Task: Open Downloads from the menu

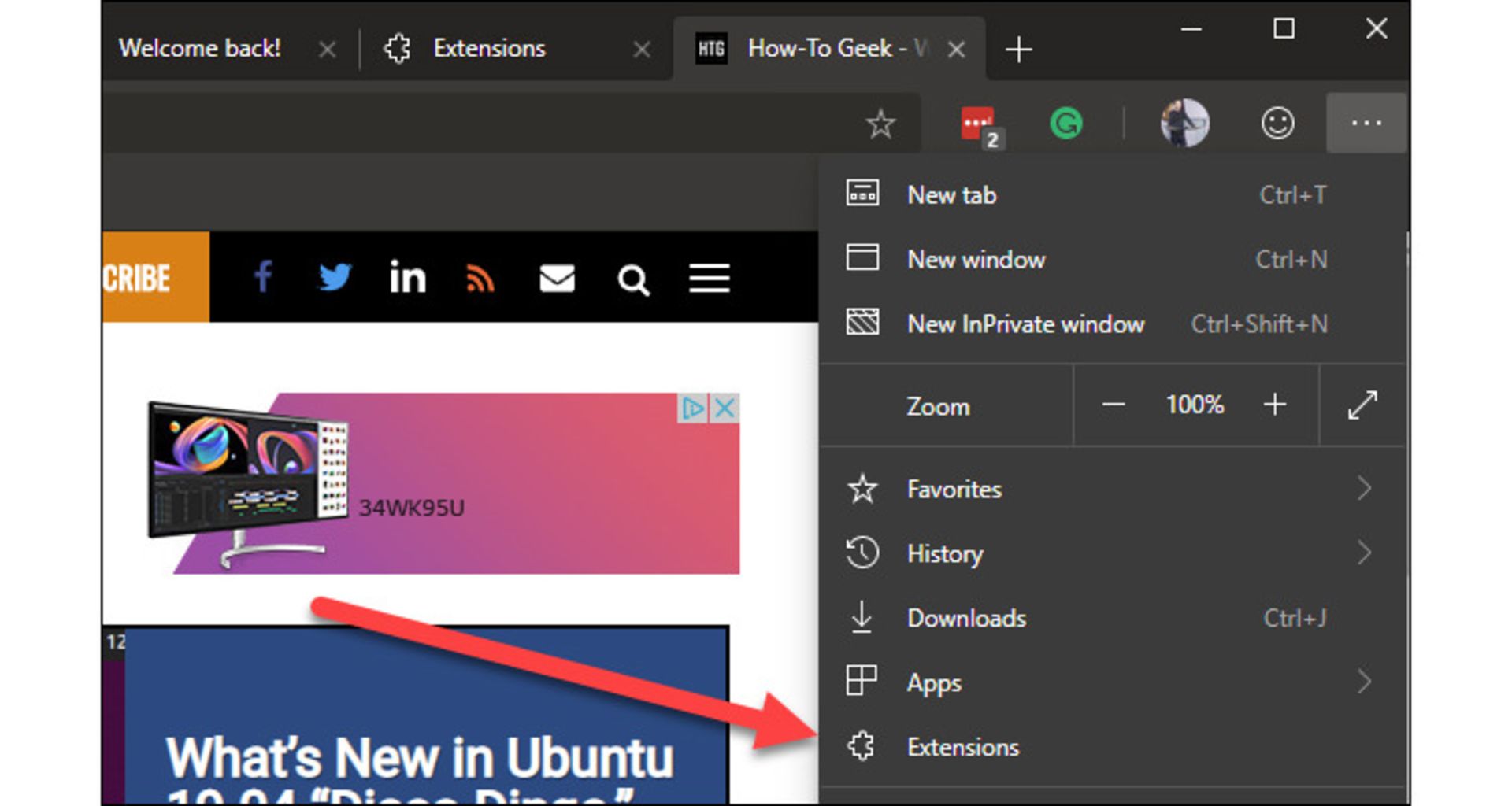Action: pyautogui.click(x=1112, y=618)
